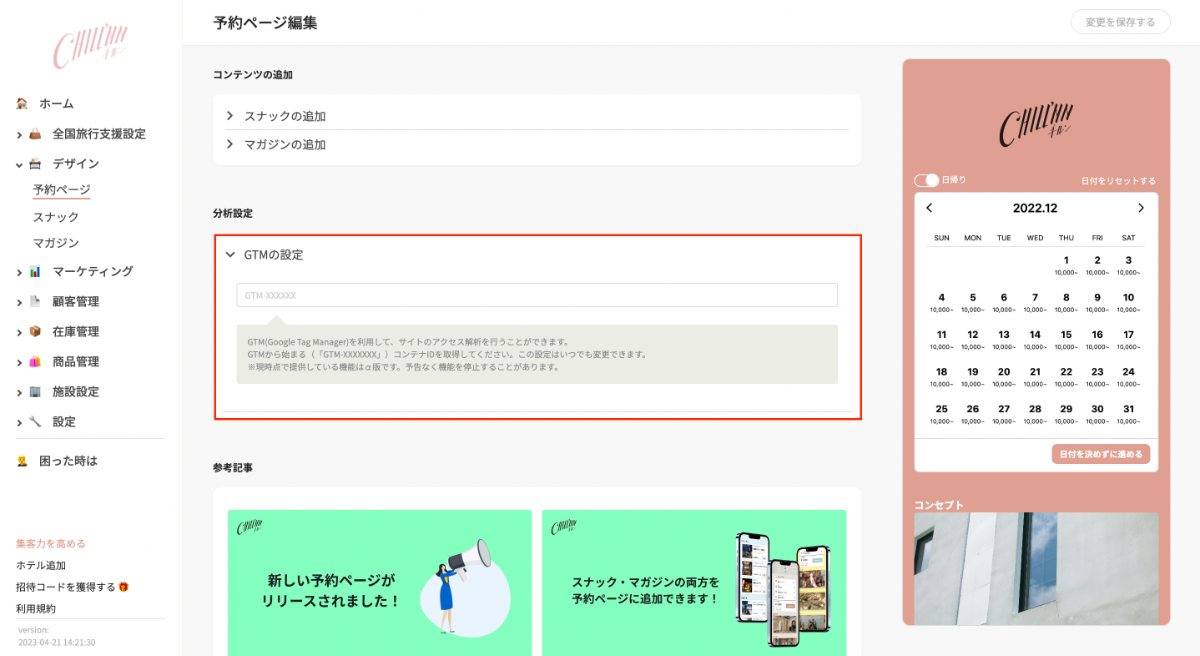Click the home icon beside ホーム

pyautogui.click(x=22, y=103)
